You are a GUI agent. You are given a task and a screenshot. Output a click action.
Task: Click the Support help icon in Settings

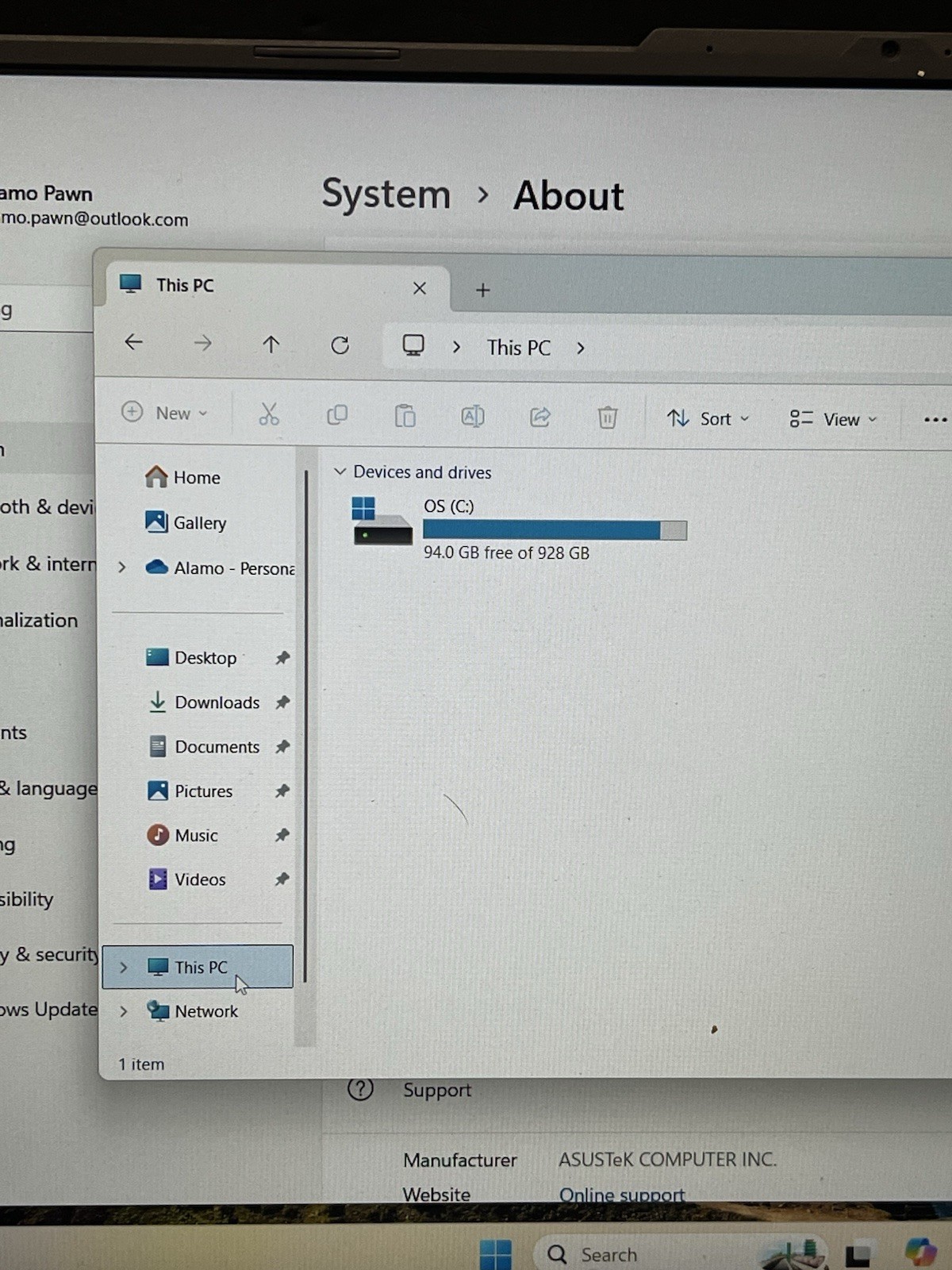360,1088
